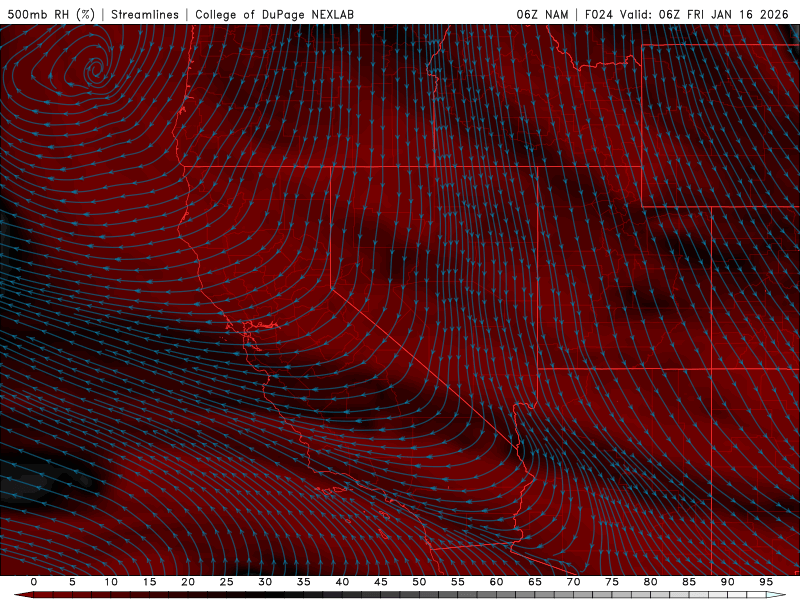Image resolution: width=800 pixels, height=600 pixels.
Task: Click the "50" color scale label
Action: pos(419,582)
